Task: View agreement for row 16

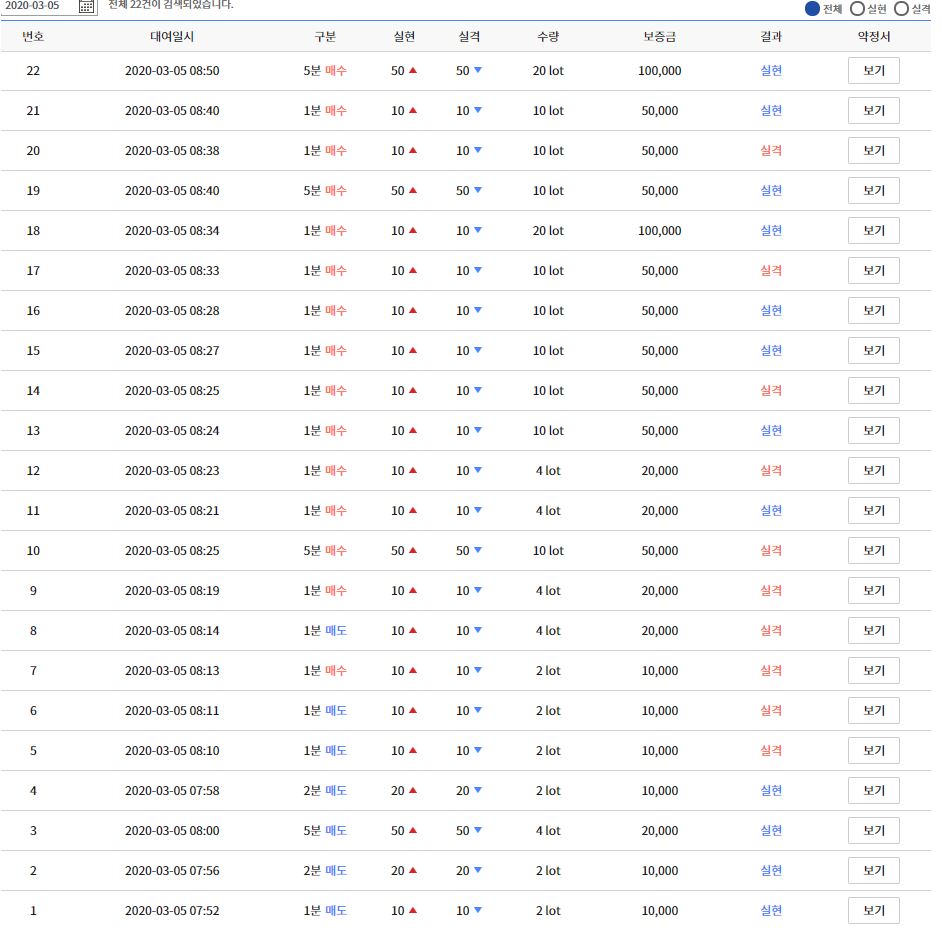Action: (874, 311)
